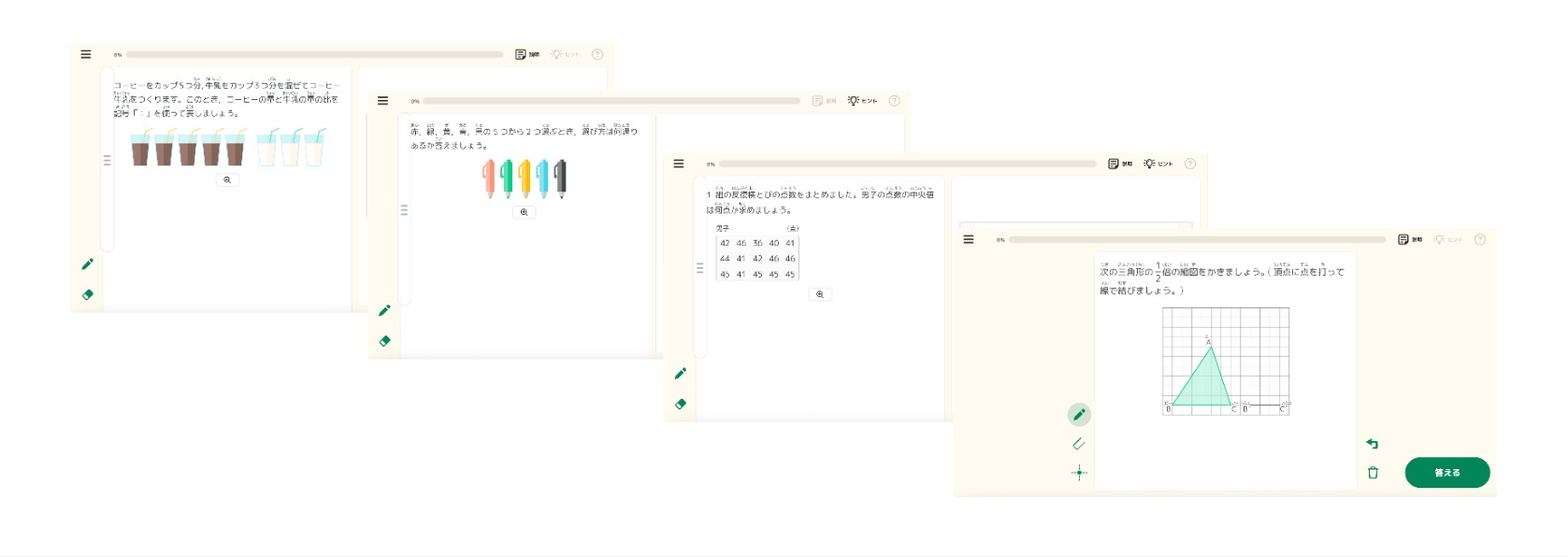Open hamburger menu in the scores table window
The height and width of the screenshot is (557, 1568).
679,164
